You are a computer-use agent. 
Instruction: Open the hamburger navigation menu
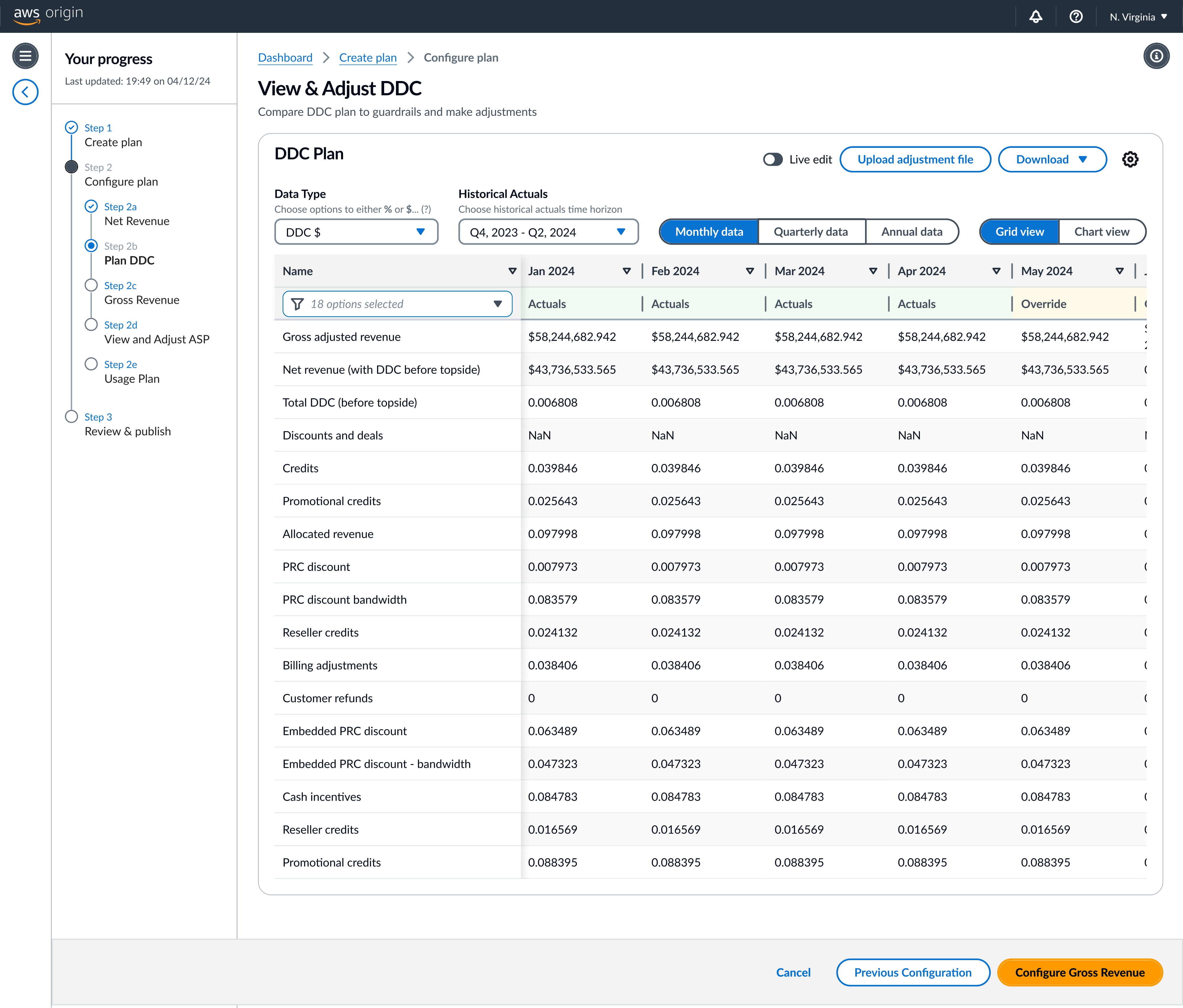tap(25, 56)
